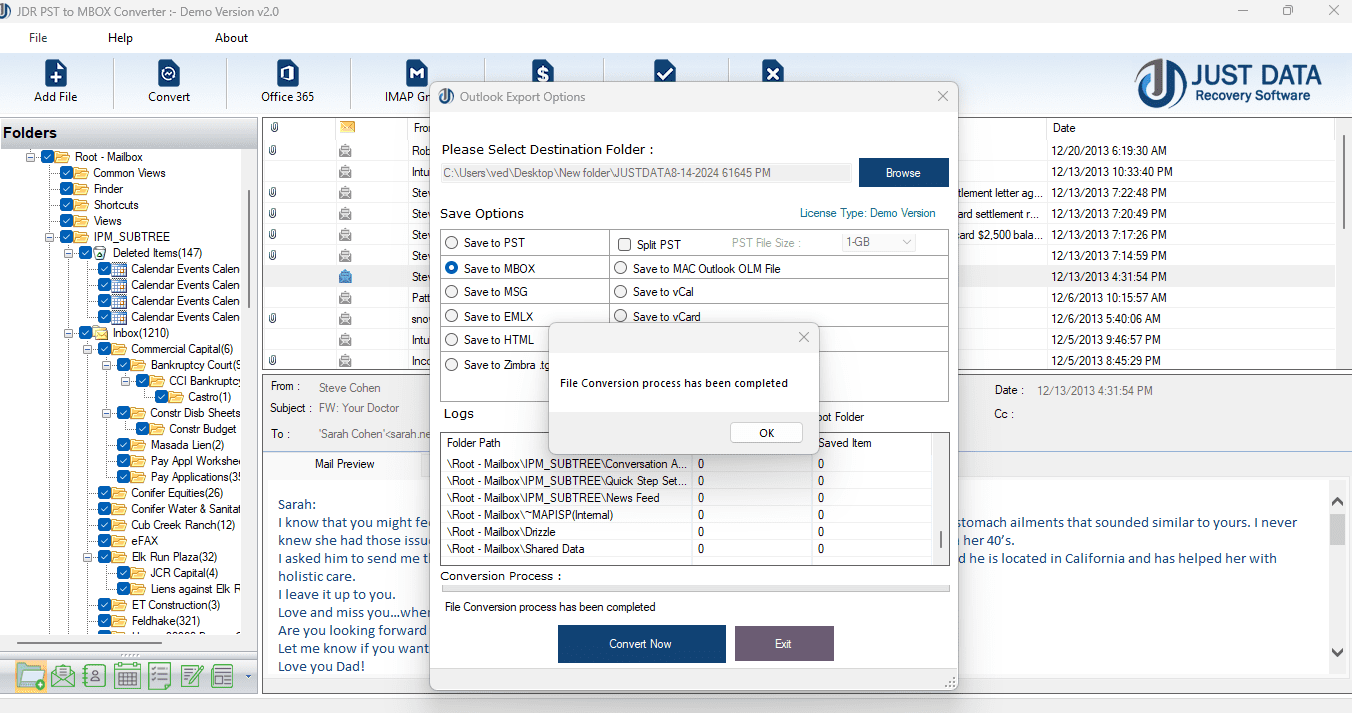This screenshot has height=713, width=1352.
Task: Uncheck the Finder folder checkbox
Action: (67, 189)
